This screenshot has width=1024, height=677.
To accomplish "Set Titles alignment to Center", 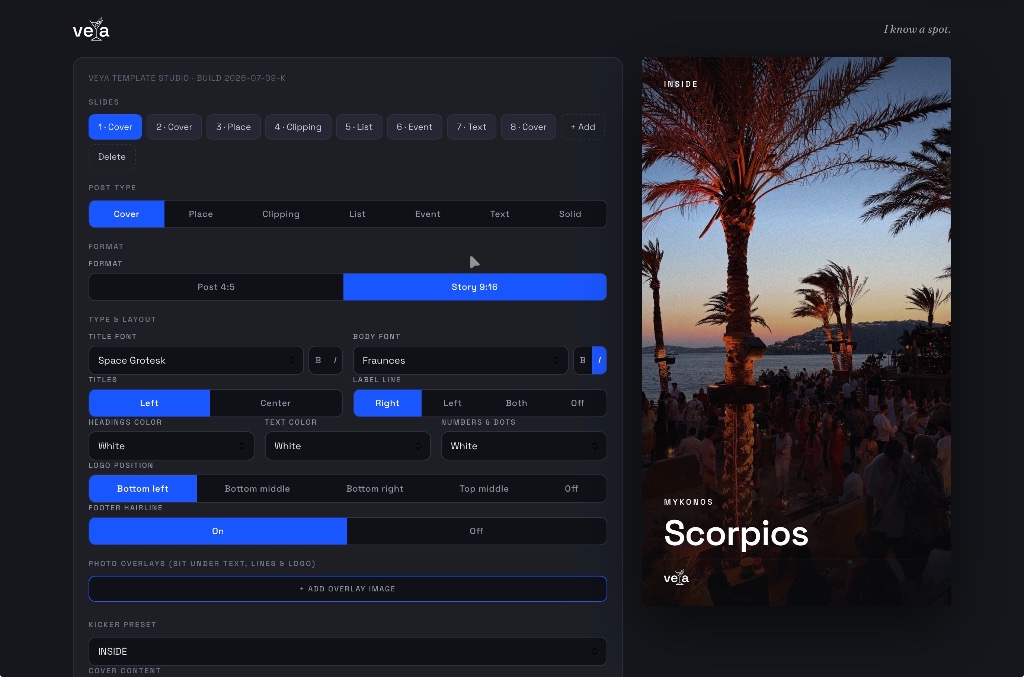I will 276,403.
